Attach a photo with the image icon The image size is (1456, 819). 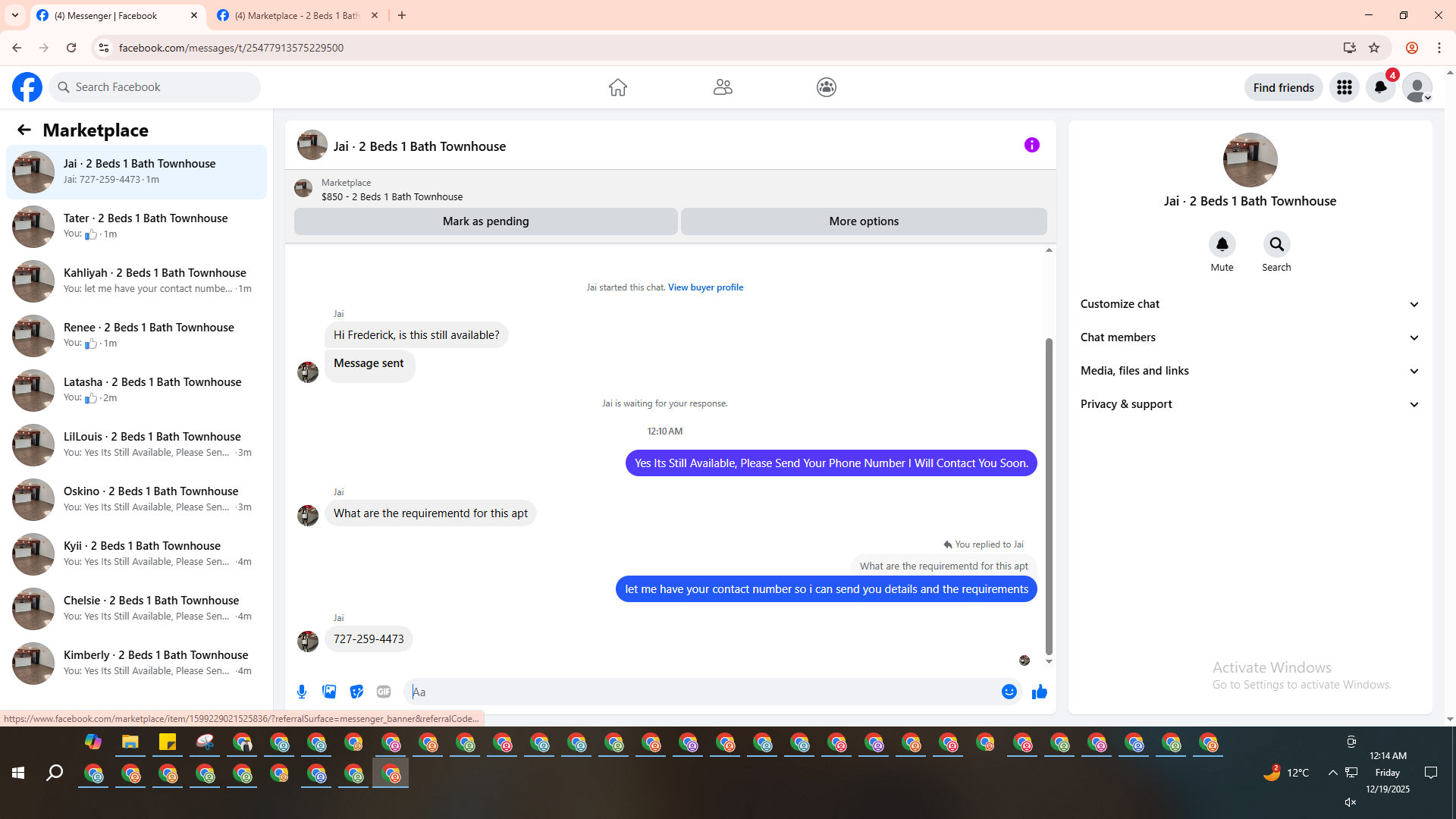coord(329,692)
